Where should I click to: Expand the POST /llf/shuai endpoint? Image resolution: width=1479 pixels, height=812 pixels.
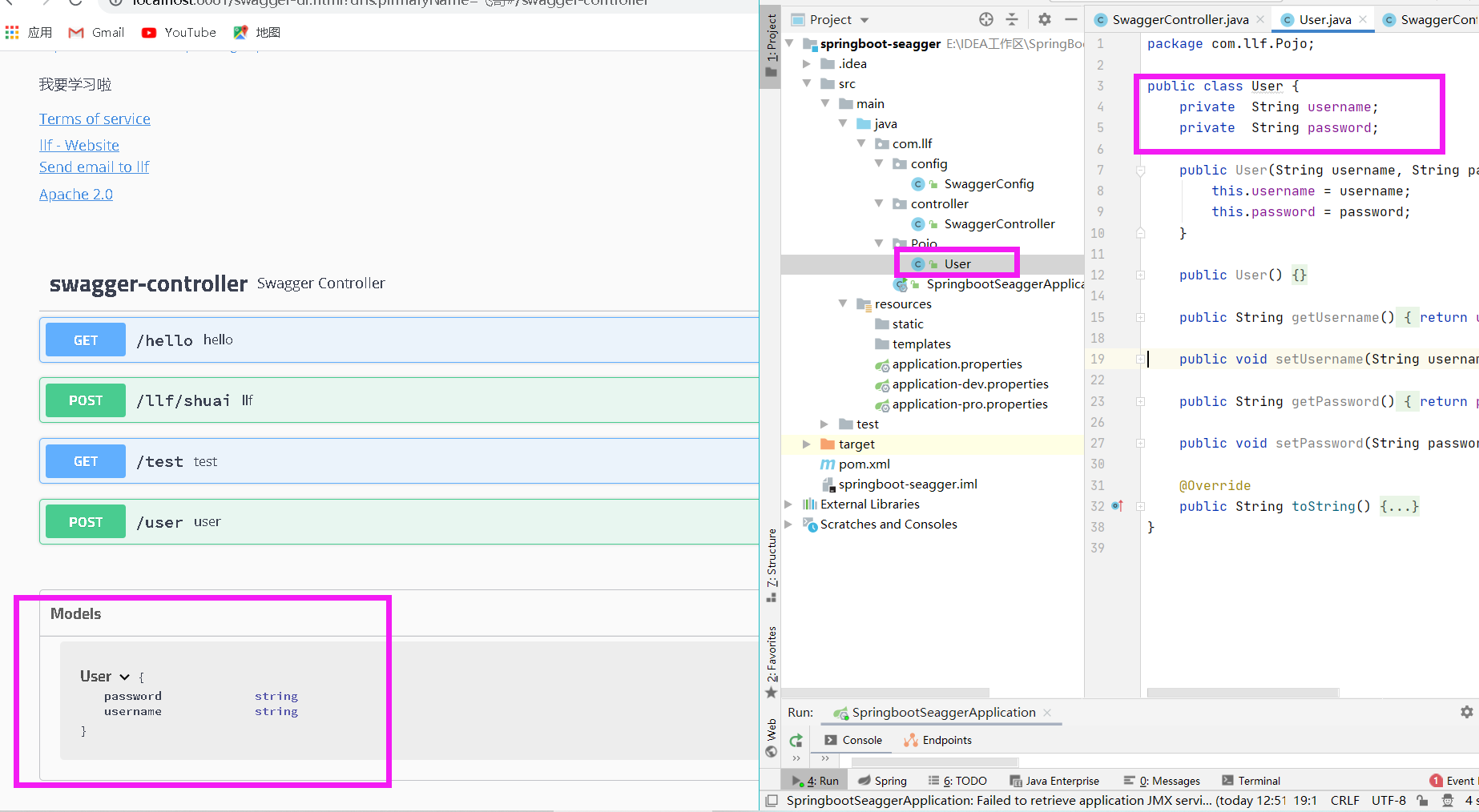(399, 400)
